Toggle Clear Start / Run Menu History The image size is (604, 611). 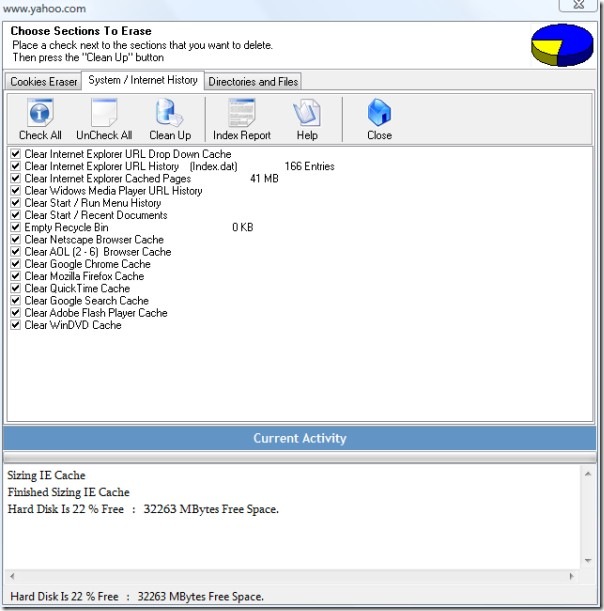coord(16,203)
